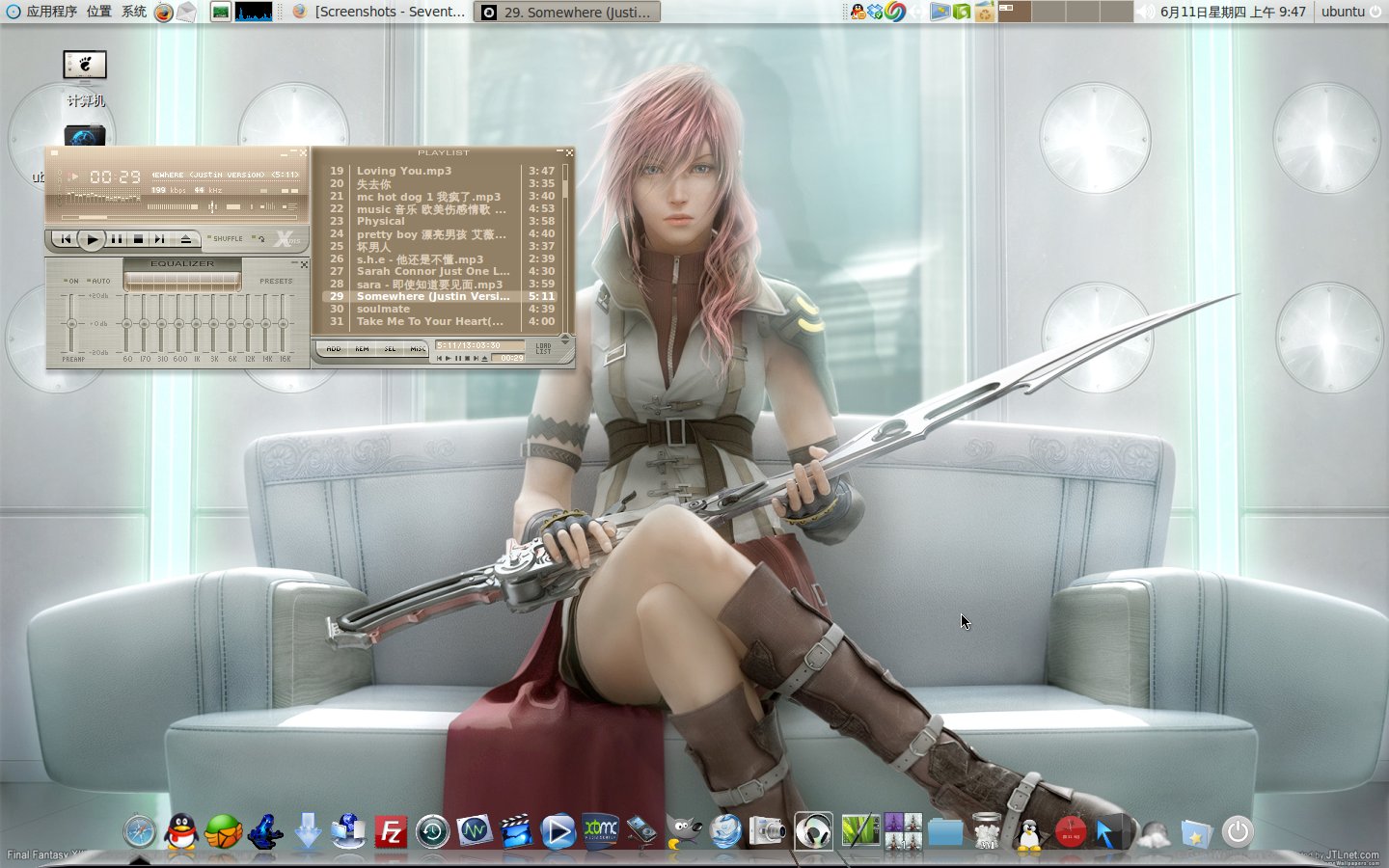
Task: Select track 31 Take Me To Your Heart
Action: pyautogui.click(x=440, y=321)
